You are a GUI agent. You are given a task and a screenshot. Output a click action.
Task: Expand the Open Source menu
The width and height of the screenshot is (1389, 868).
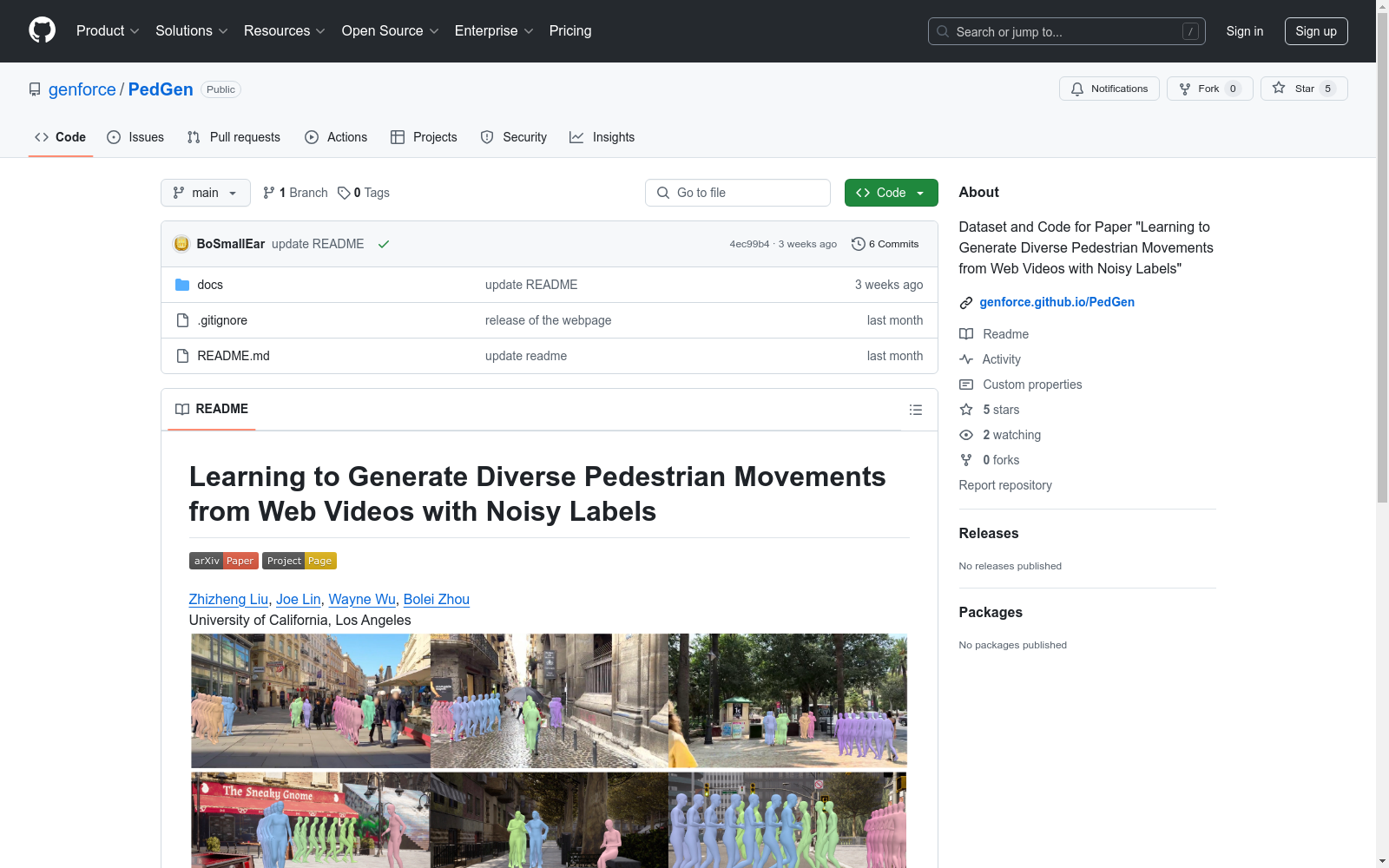click(391, 31)
